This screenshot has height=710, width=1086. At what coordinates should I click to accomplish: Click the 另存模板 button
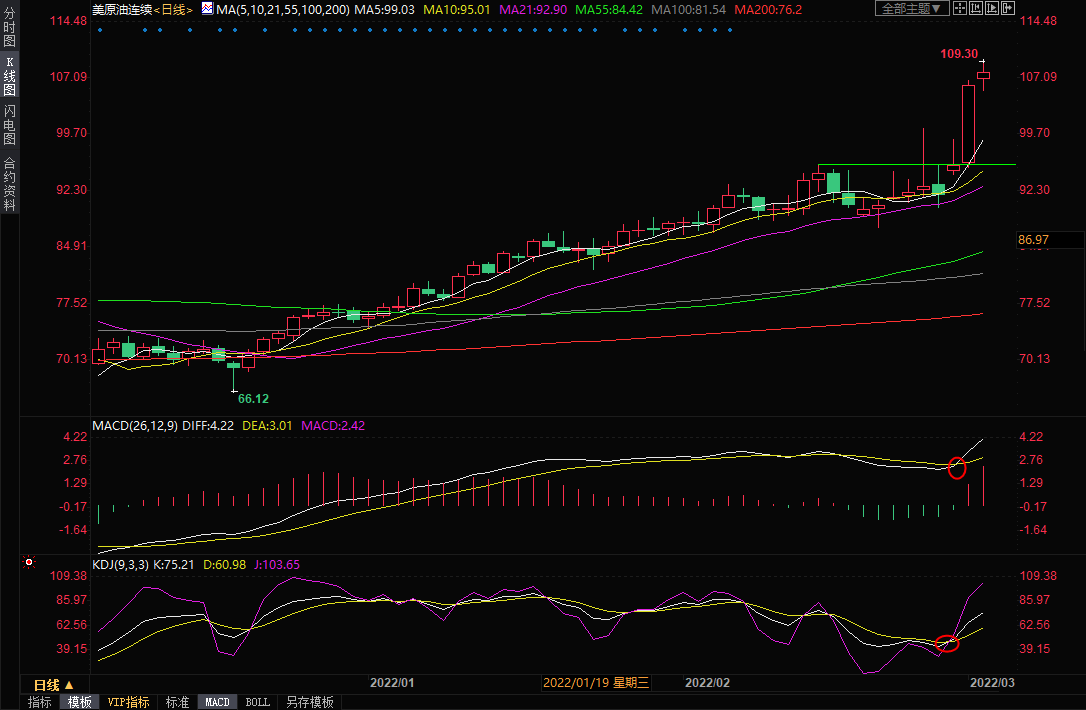pyautogui.click(x=309, y=702)
